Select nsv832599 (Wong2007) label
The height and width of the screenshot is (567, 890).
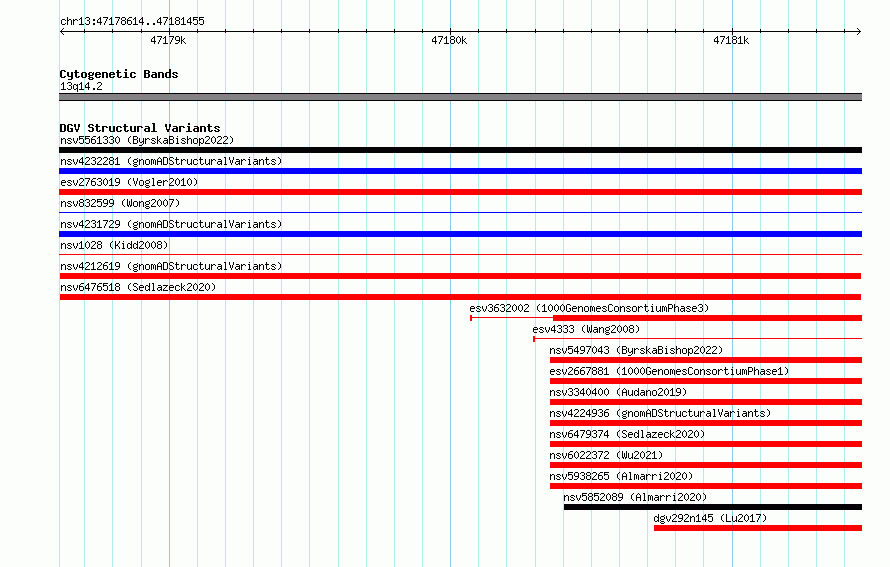click(x=120, y=203)
